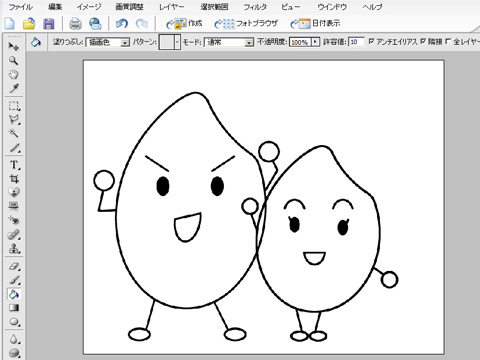Open the パターン picker dropdown arrow
This screenshot has height=360, width=480.
point(177,42)
